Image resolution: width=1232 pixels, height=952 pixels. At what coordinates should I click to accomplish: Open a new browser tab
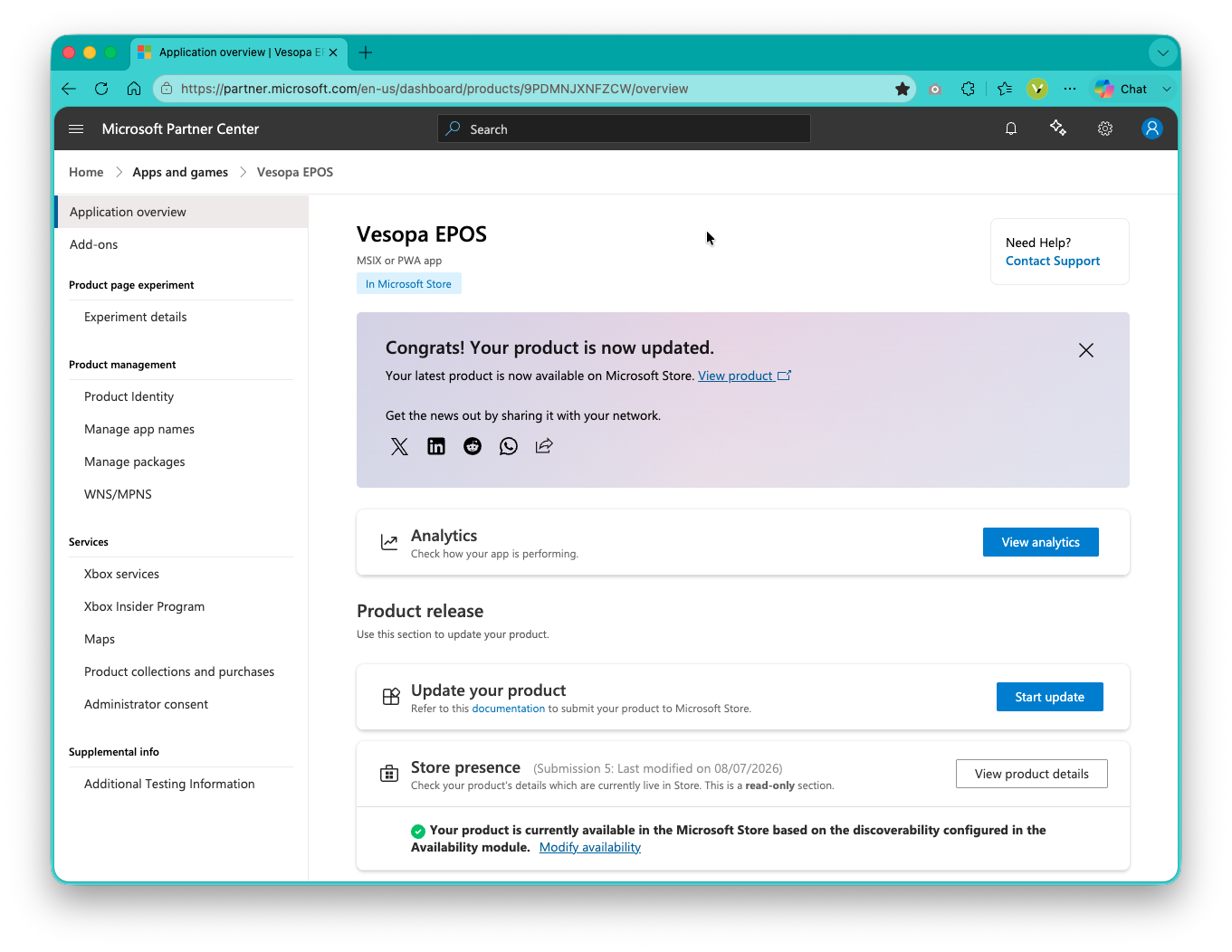click(x=366, y=52)
